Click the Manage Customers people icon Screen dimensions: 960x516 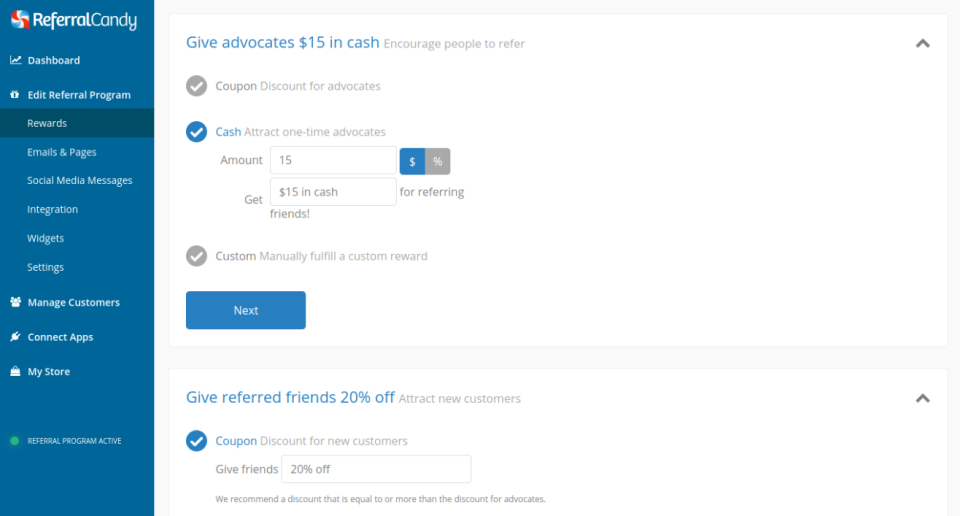pos(15,302)
